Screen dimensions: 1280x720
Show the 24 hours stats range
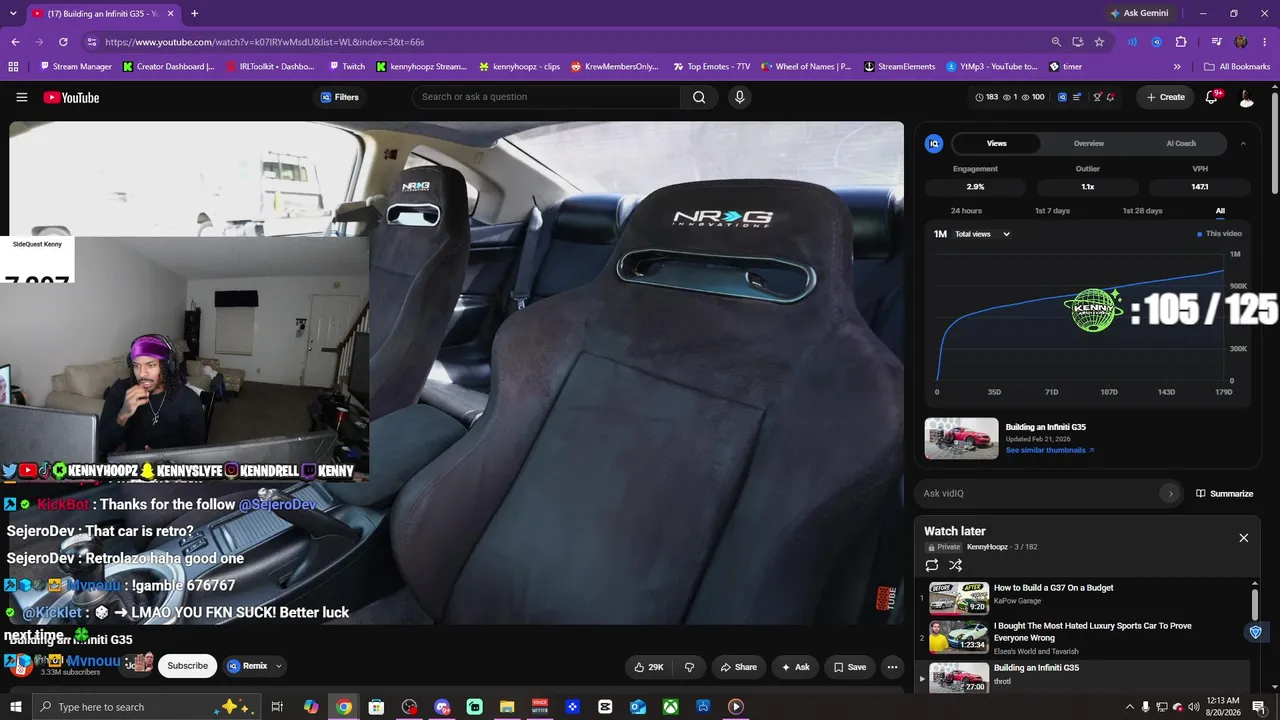pos(966,211)
